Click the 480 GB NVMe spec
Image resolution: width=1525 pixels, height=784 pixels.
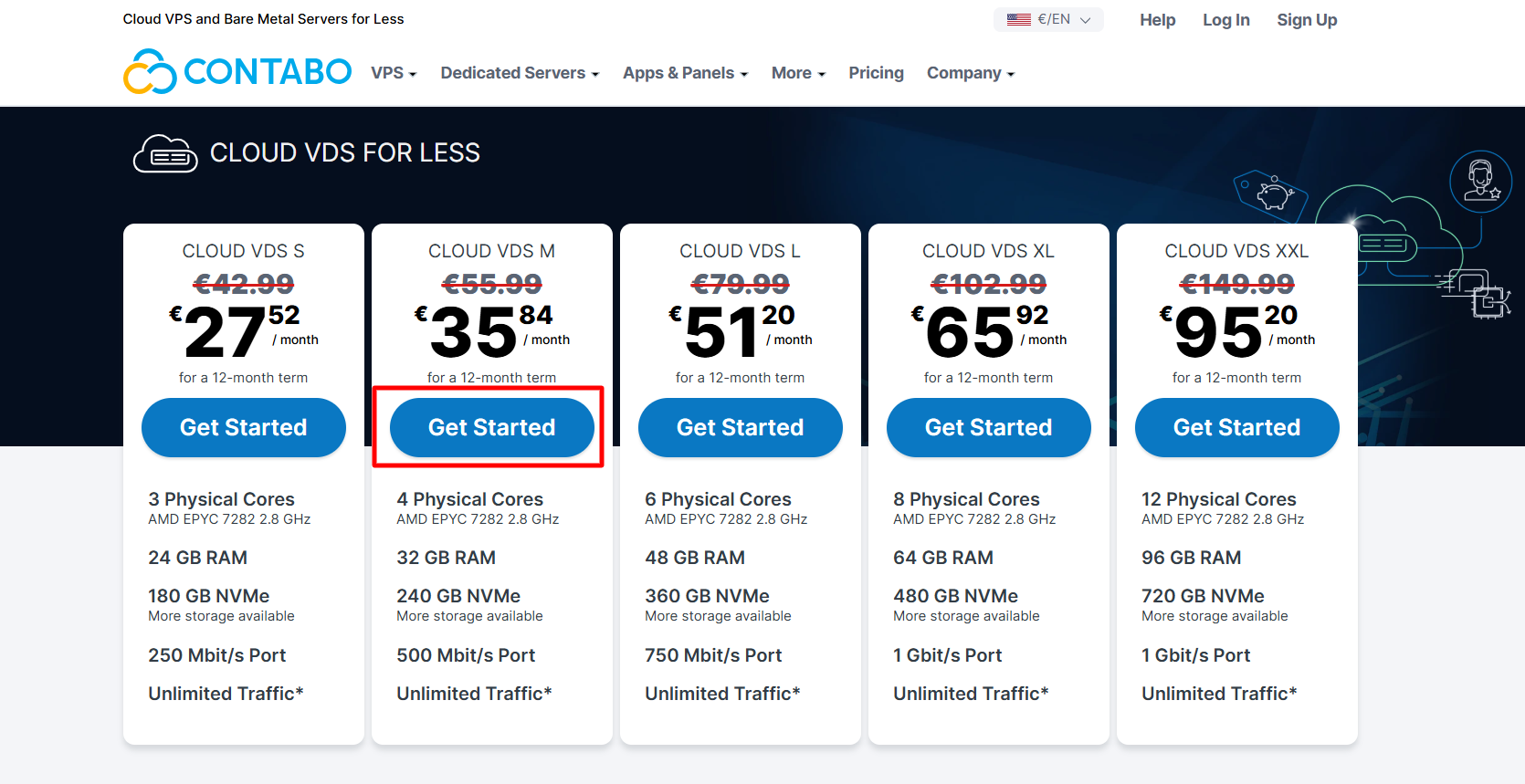coord(956,596)
